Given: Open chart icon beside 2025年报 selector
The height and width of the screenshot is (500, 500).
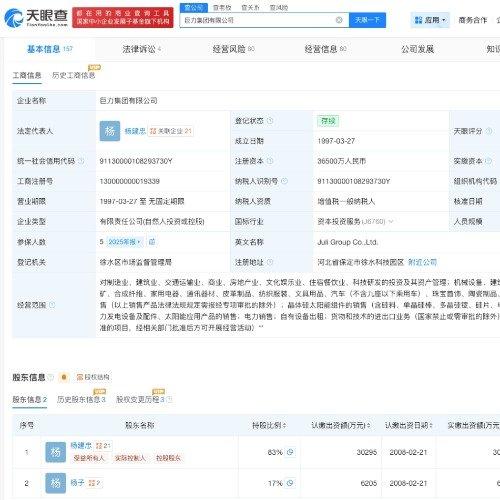Looking at the screenshot, I should coord(152,242).
